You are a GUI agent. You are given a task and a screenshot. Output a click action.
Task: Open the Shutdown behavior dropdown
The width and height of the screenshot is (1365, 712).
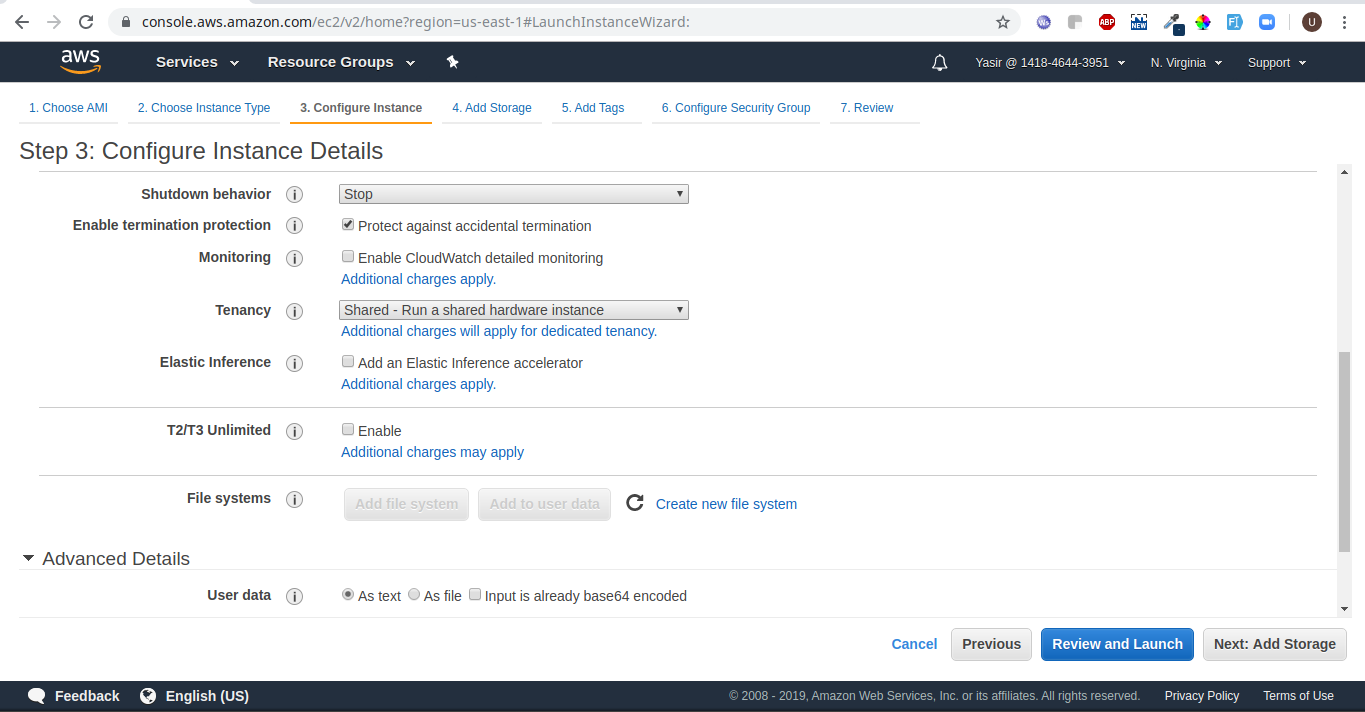pyautogui.click(x=514, y=194)
